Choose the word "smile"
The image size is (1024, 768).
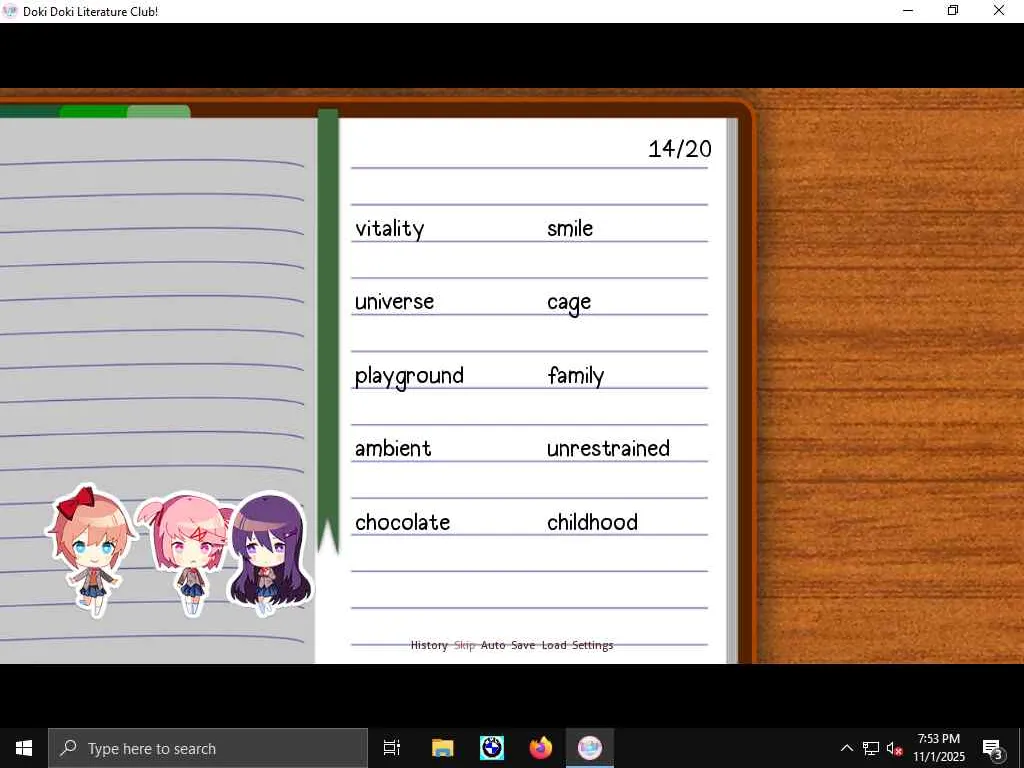tap(570, 228)
